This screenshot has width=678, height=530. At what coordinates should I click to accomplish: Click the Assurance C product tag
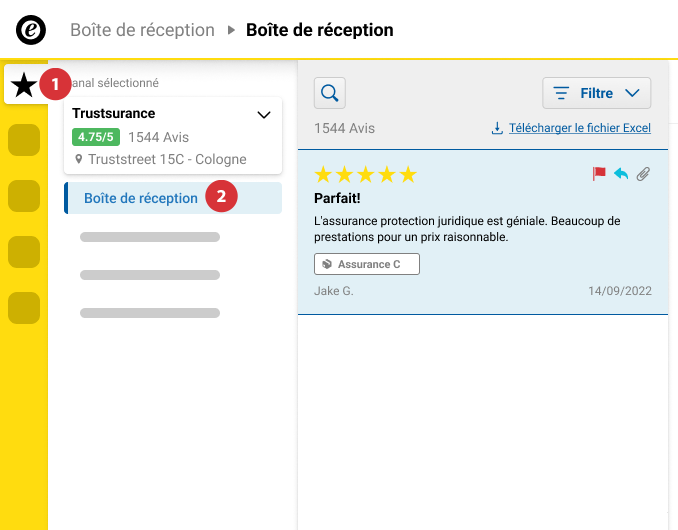pos(367,264)
